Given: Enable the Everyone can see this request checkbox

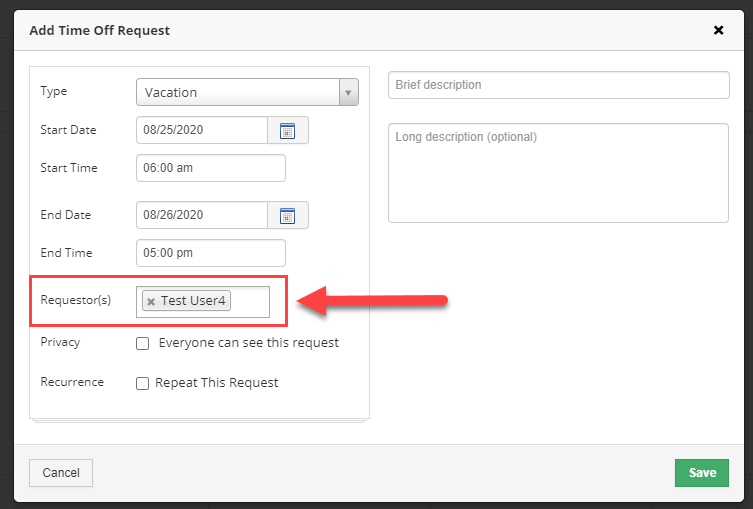Looking at the screenshot, I should (x=142, y=343).
